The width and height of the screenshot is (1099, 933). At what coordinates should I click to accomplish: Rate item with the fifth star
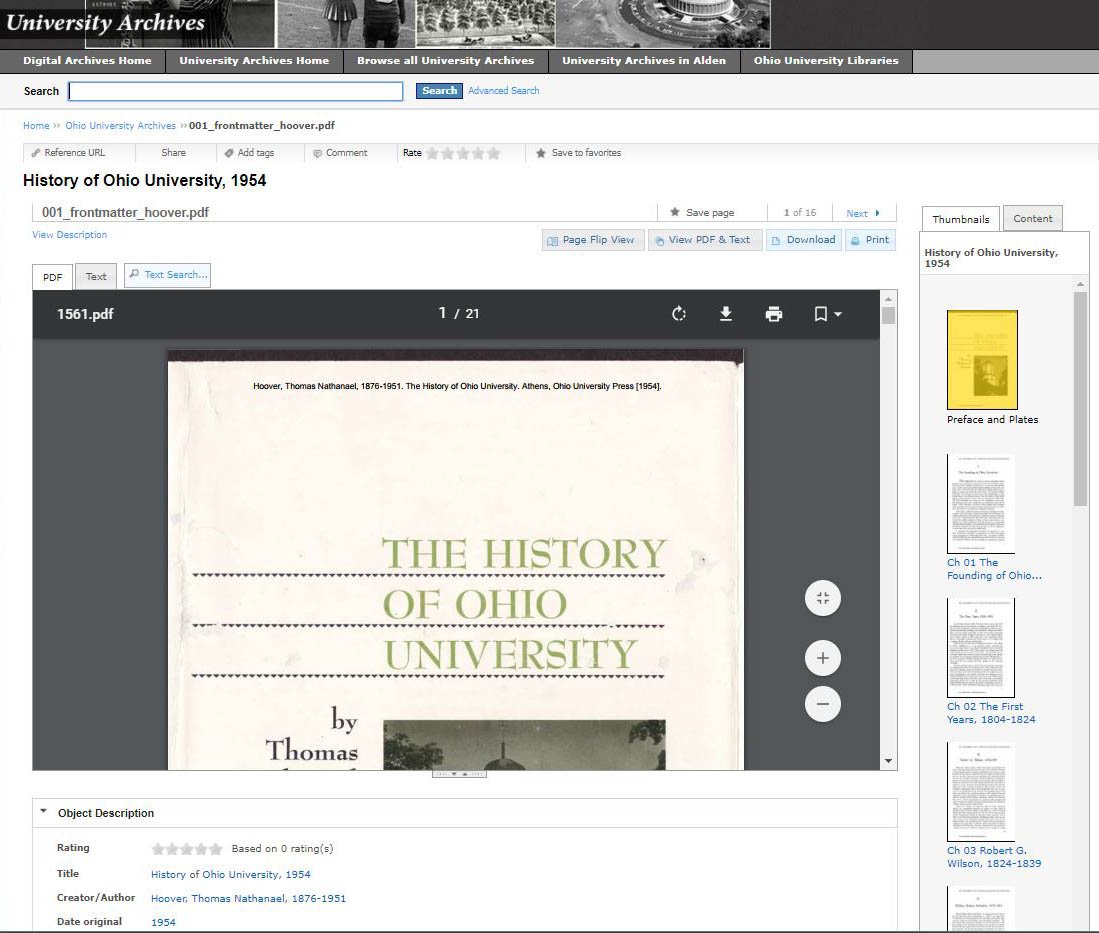tap(494, 153)
